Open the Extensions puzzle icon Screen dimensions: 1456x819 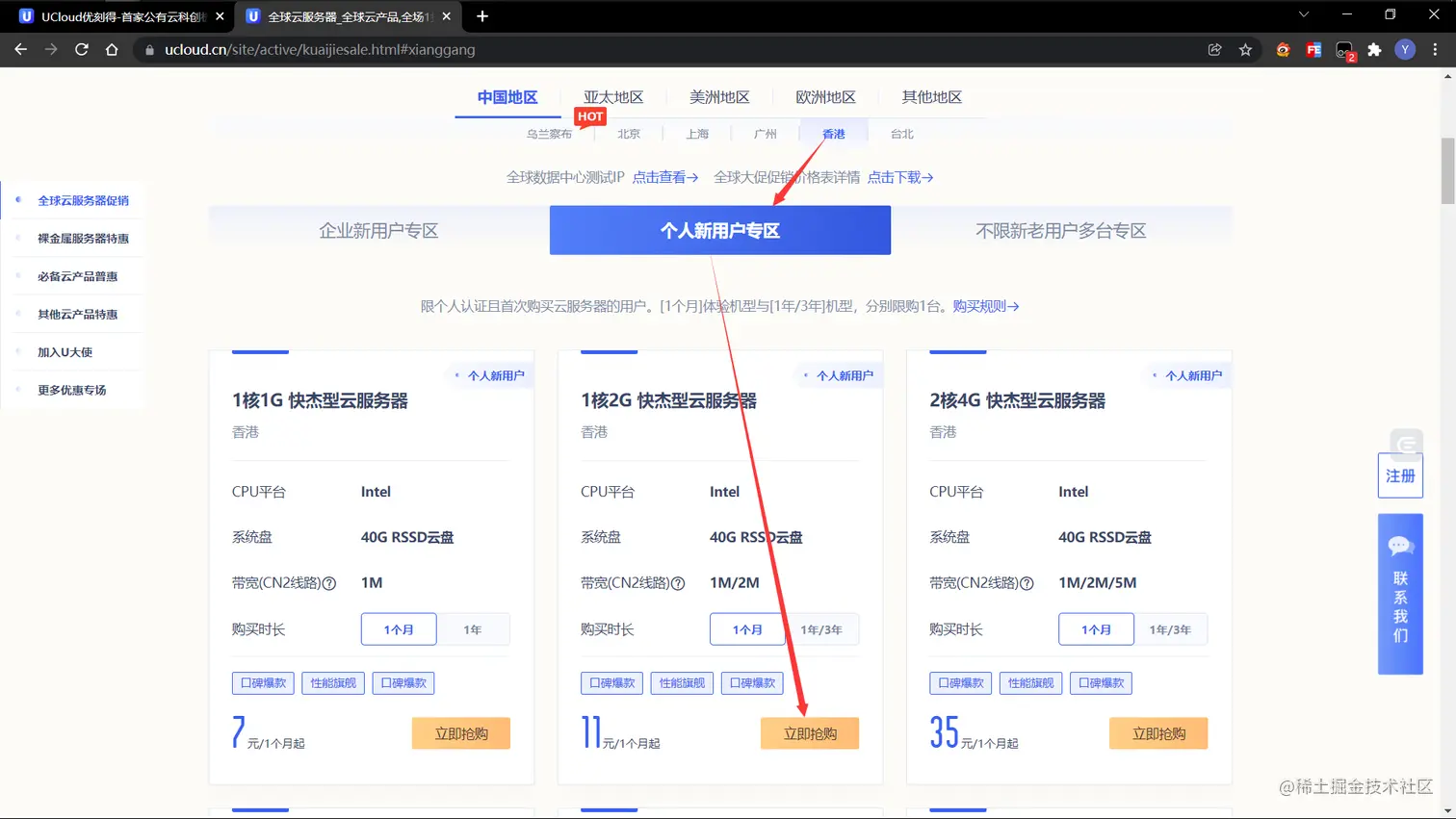(1374, 49)
